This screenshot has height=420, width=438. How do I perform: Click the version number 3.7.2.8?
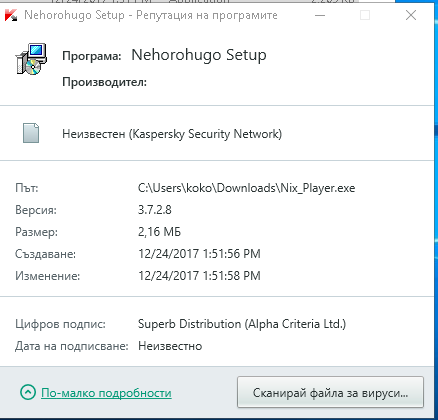point(155,210)
